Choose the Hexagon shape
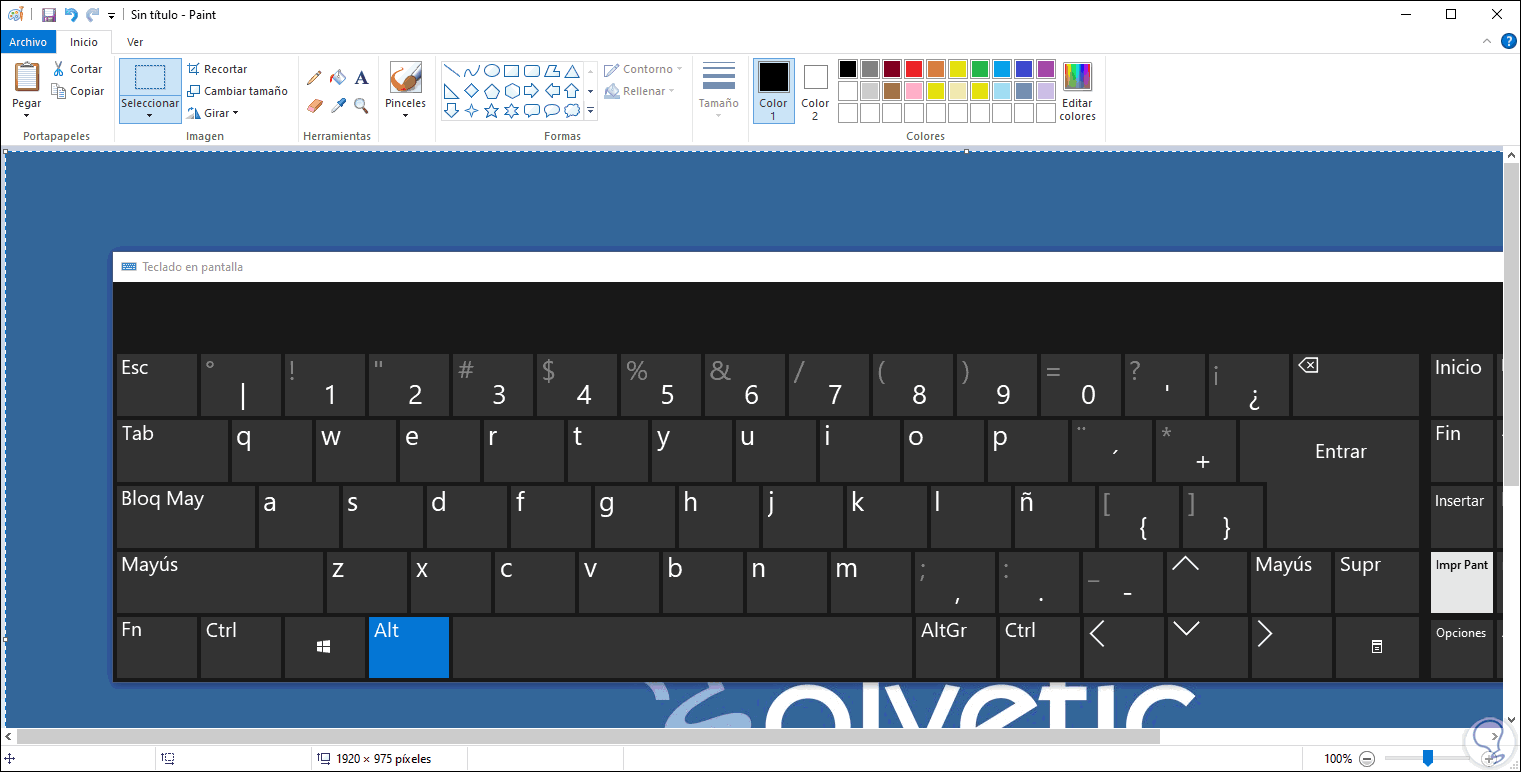Image resolution: width=1521 pixels, height=772 pixels. [x=511, y=91]
